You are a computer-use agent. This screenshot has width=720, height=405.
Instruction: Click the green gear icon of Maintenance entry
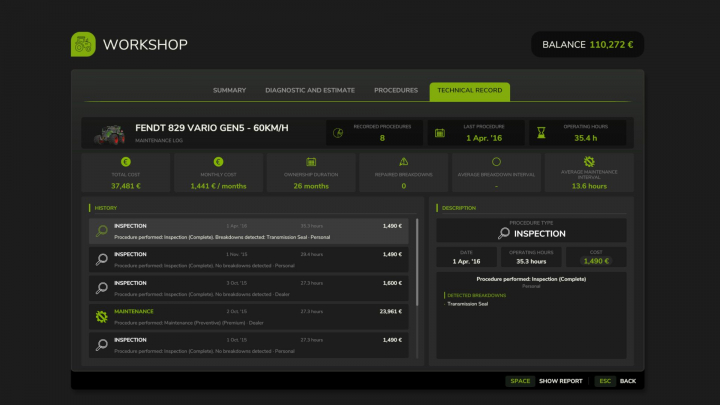click(x=101, y=316)
